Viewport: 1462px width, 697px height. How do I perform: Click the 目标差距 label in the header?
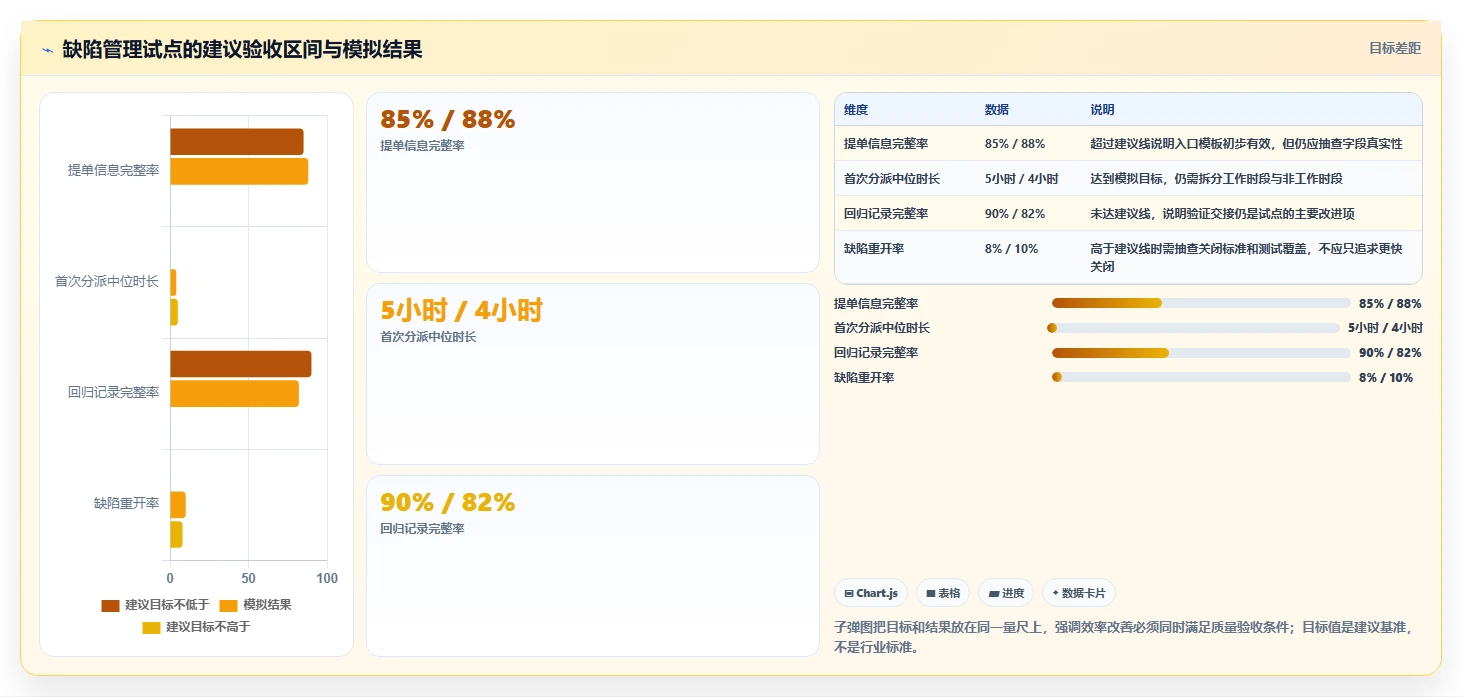click(x=1395, y=48)
